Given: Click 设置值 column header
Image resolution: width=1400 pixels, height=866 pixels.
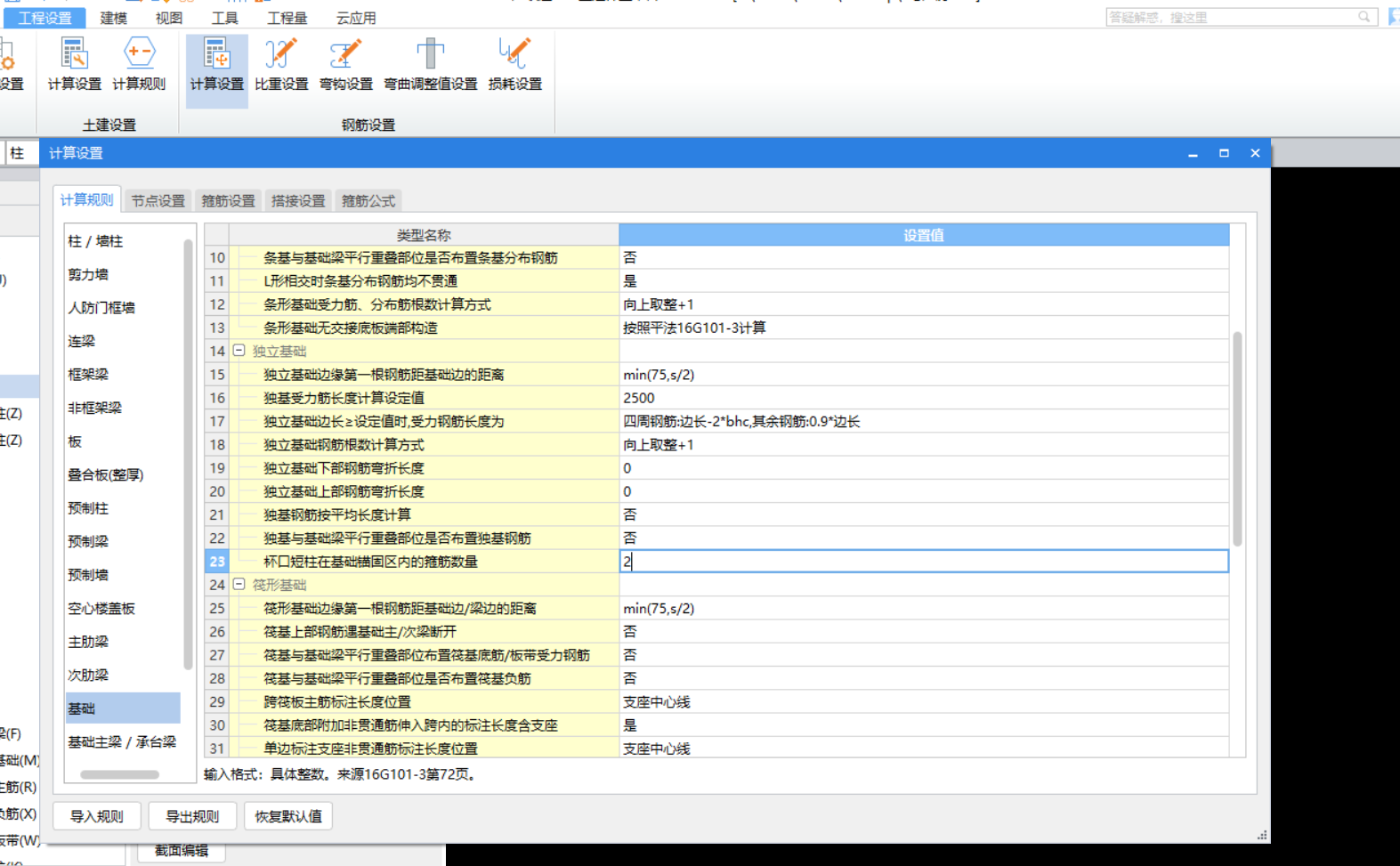Looking at the screenshot, I should click(x=924, y=235).
